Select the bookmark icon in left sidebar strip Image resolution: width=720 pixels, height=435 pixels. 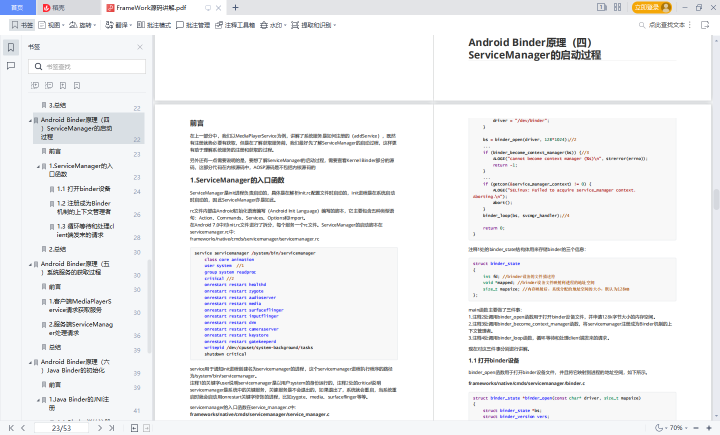11,47
